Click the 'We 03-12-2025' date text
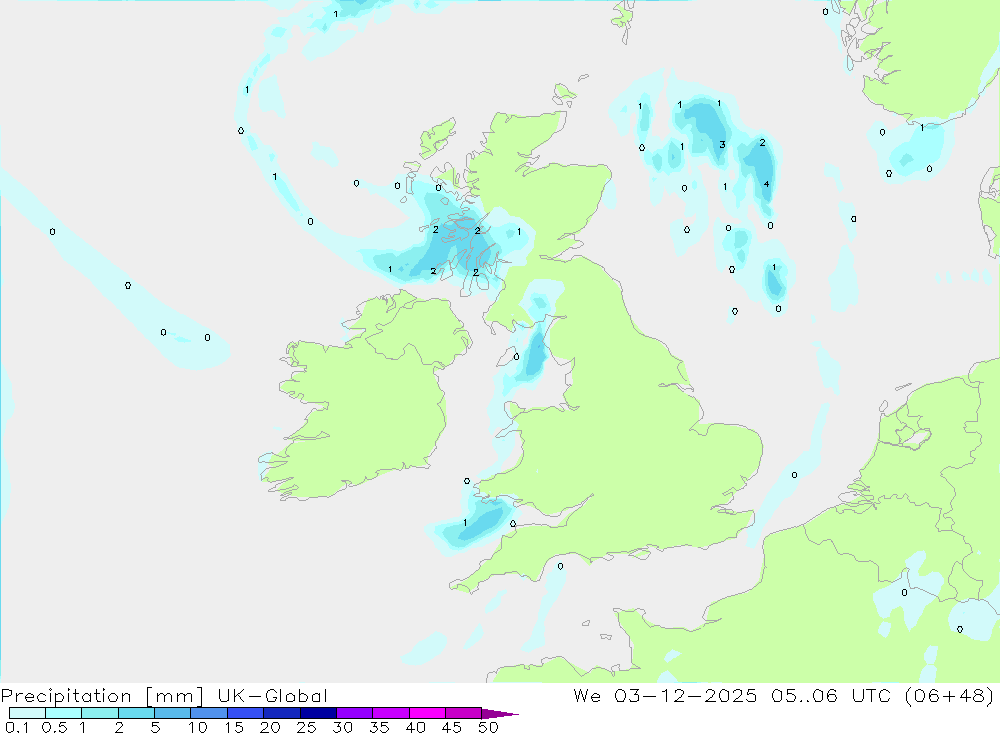Screen dimensions: 1000x733 [665, 696]
